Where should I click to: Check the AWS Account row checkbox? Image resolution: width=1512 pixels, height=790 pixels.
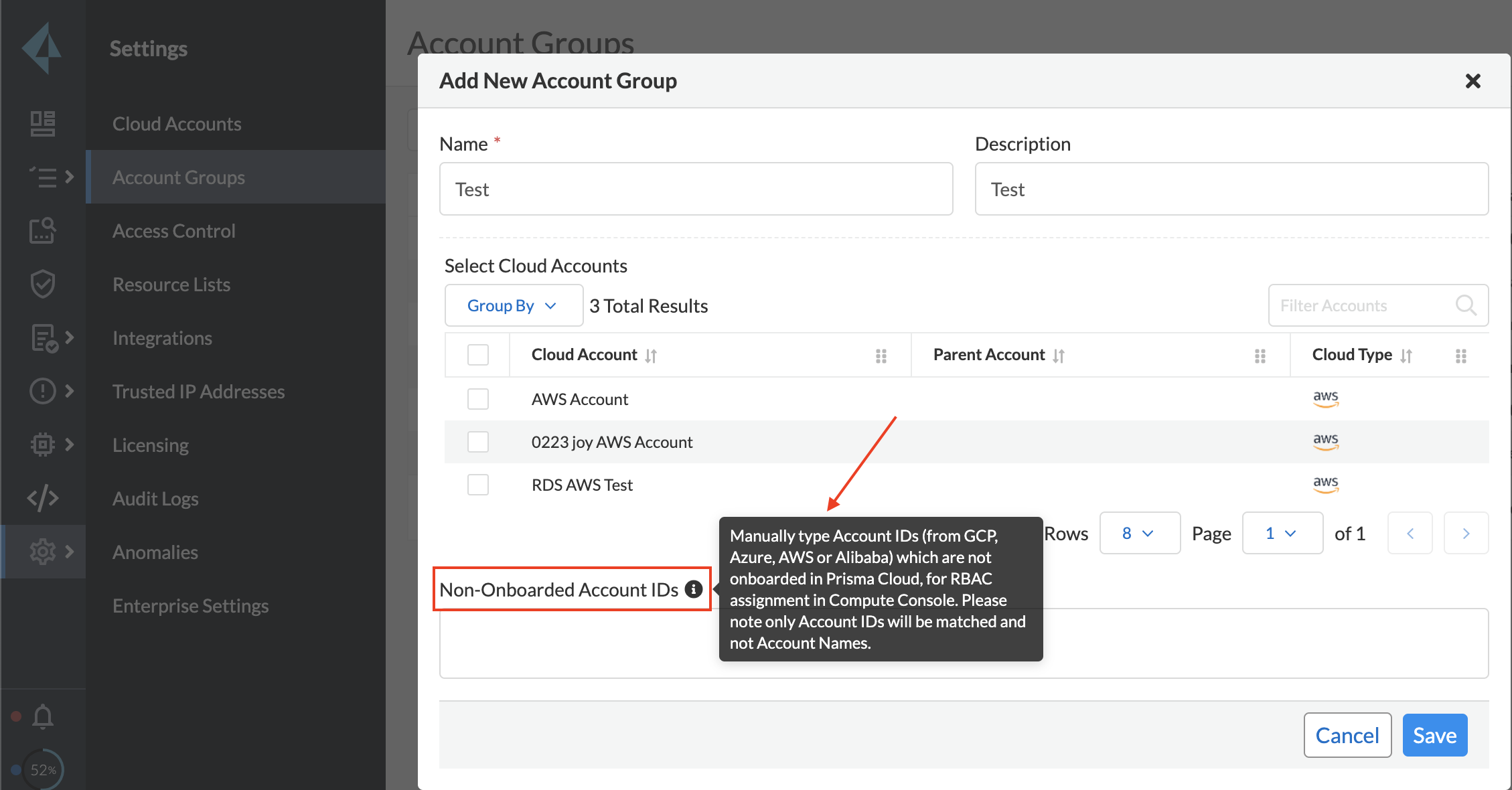click(478, 399)
